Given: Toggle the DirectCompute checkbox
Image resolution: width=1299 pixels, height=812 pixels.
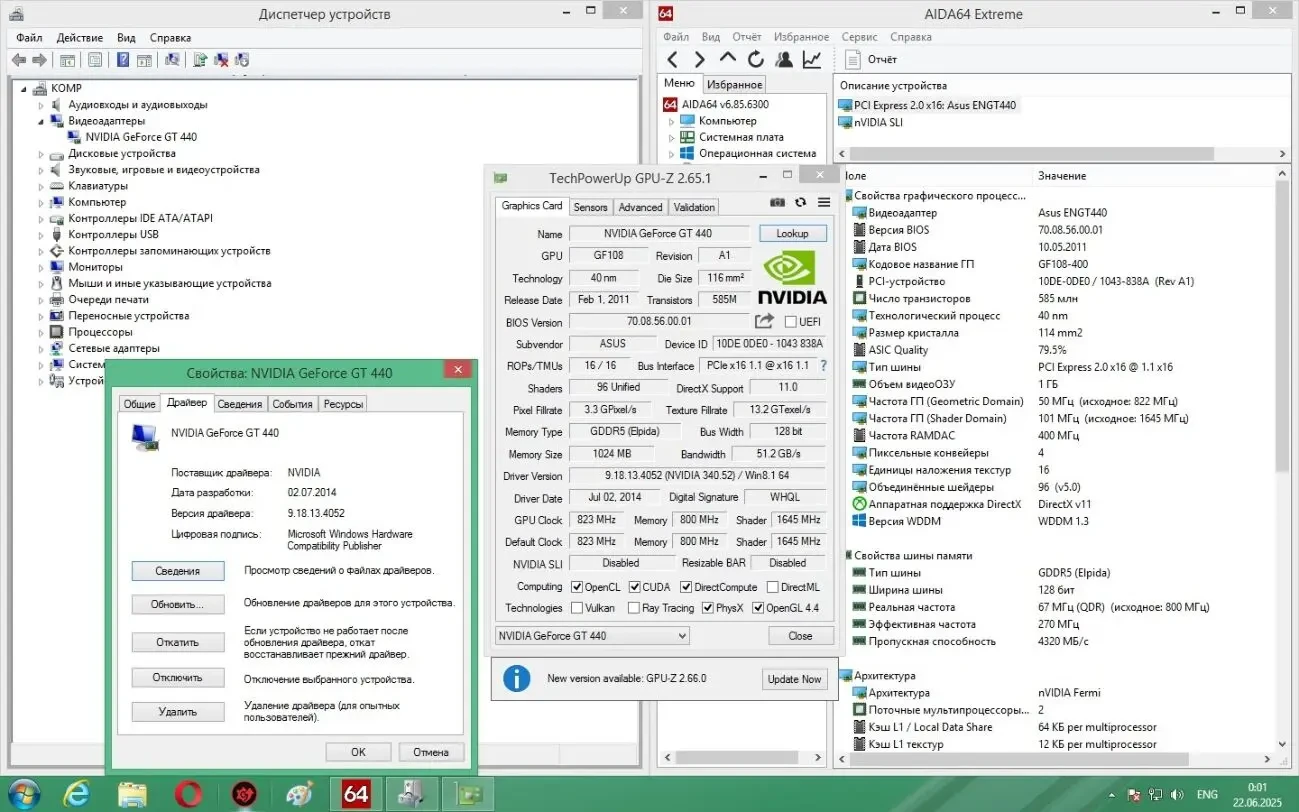Looking at the screenshot, I should pos(686,587).
